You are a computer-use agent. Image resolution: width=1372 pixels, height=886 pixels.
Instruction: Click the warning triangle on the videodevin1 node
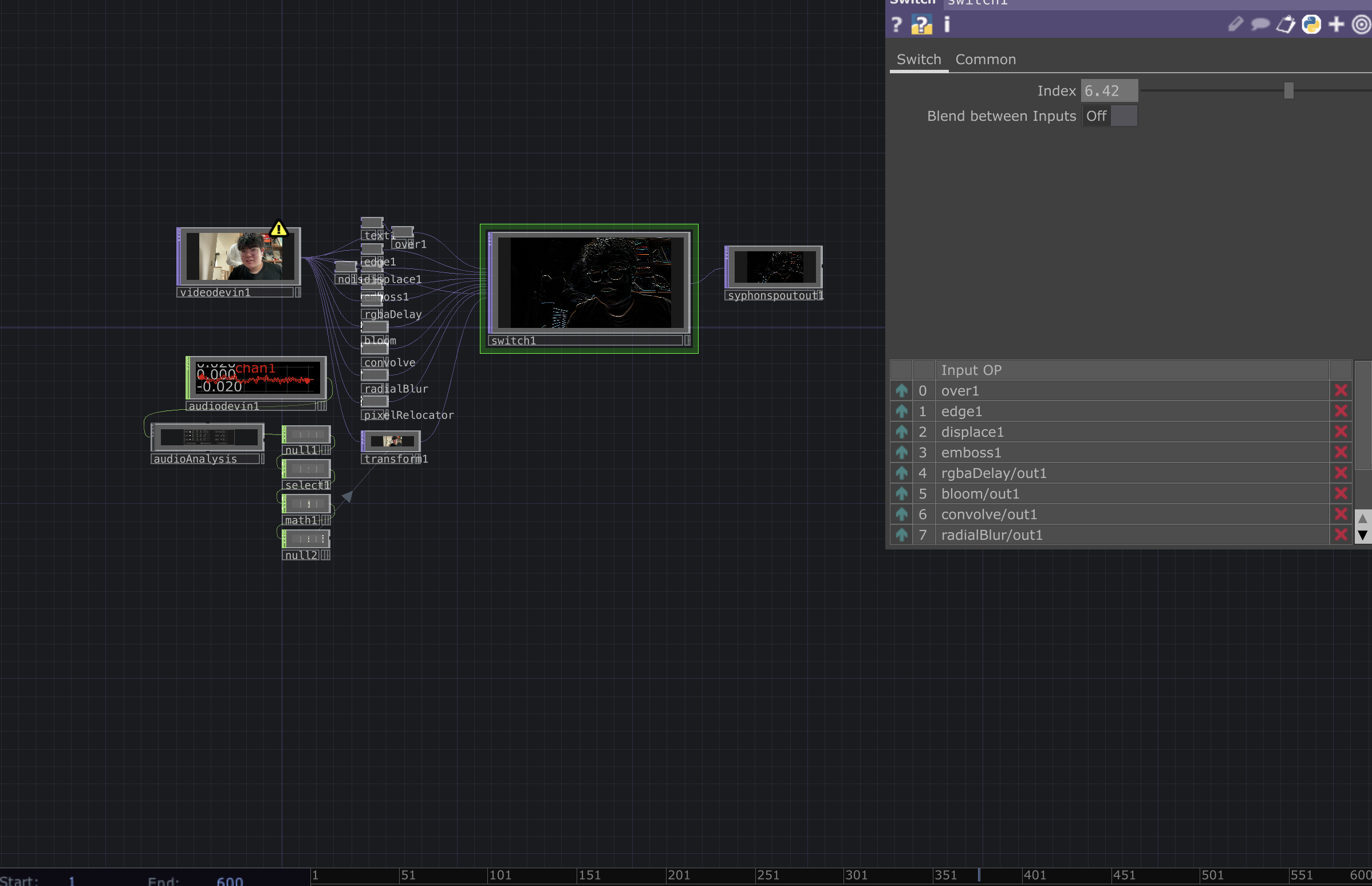tap(278, 229)
